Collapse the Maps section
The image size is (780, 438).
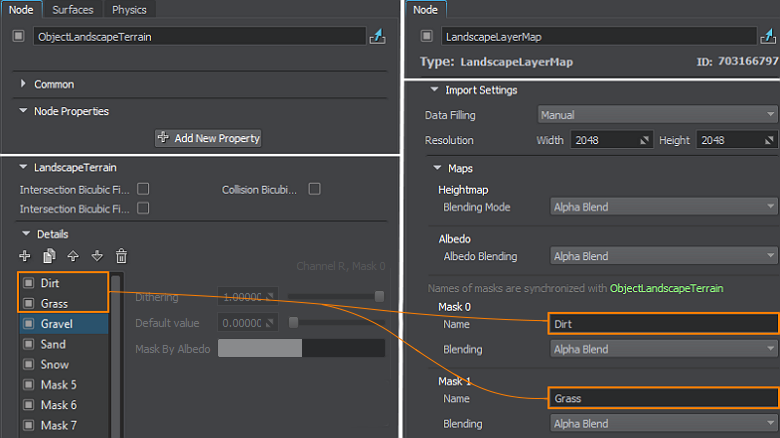[437, 168]
